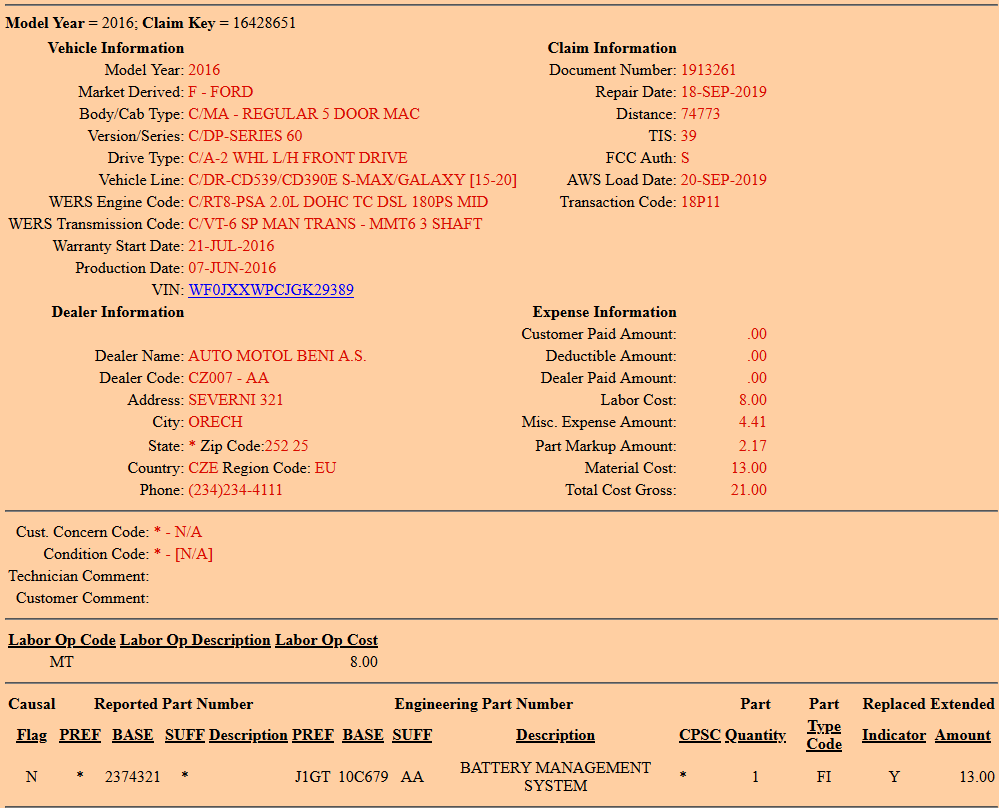Image resolution: width=999 pixels, height=808 pixels.
Task: Click the Reported Part Description header
Action: [248, 735]
